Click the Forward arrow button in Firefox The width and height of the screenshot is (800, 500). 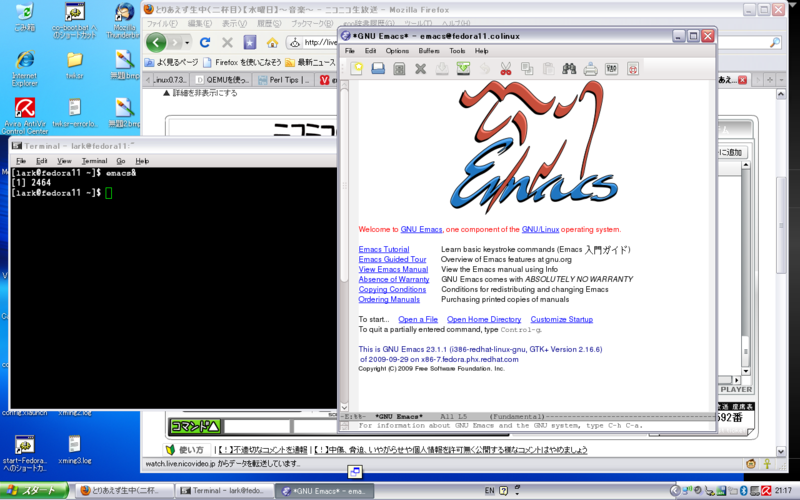click(175, 42)
